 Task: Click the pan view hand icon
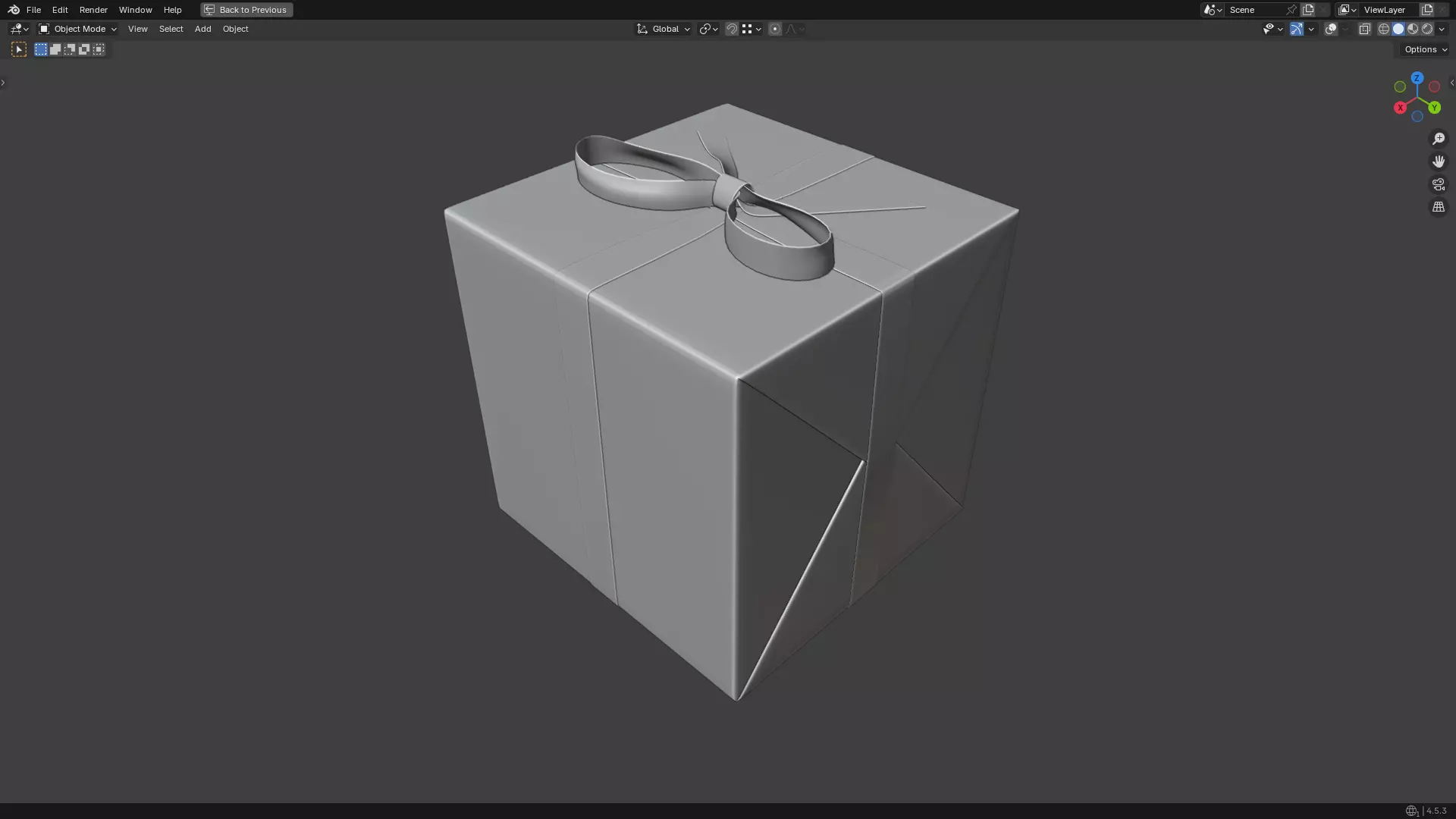click(x=1439, y=161)
